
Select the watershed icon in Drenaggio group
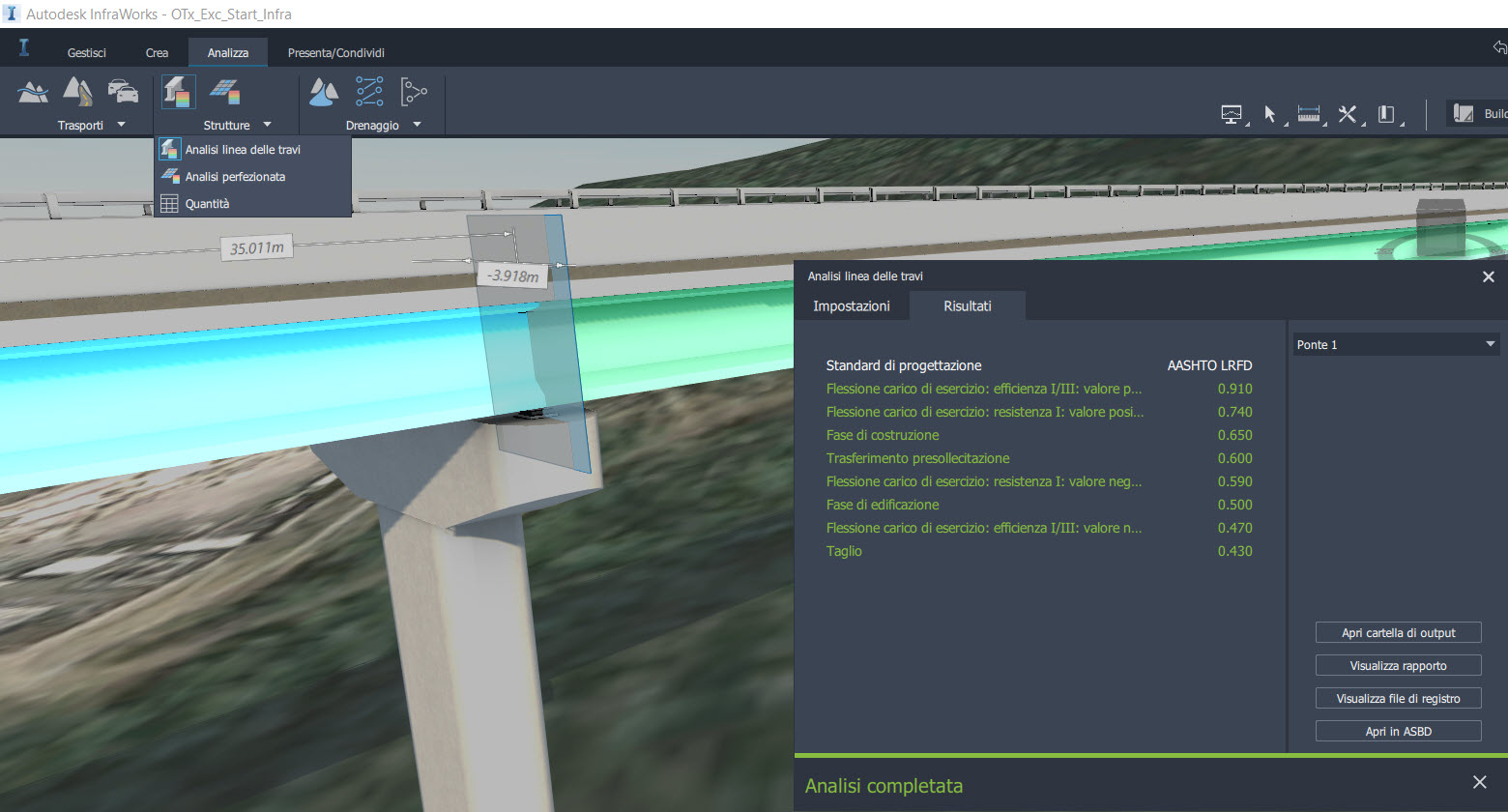323,90
